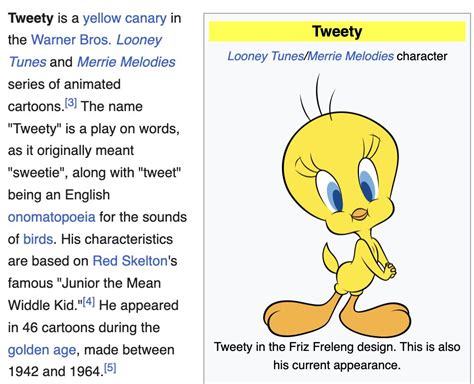Viewport: 474px width, 384px height.
Task: Click citation reference [5]
Action: [x=110, y=368]
